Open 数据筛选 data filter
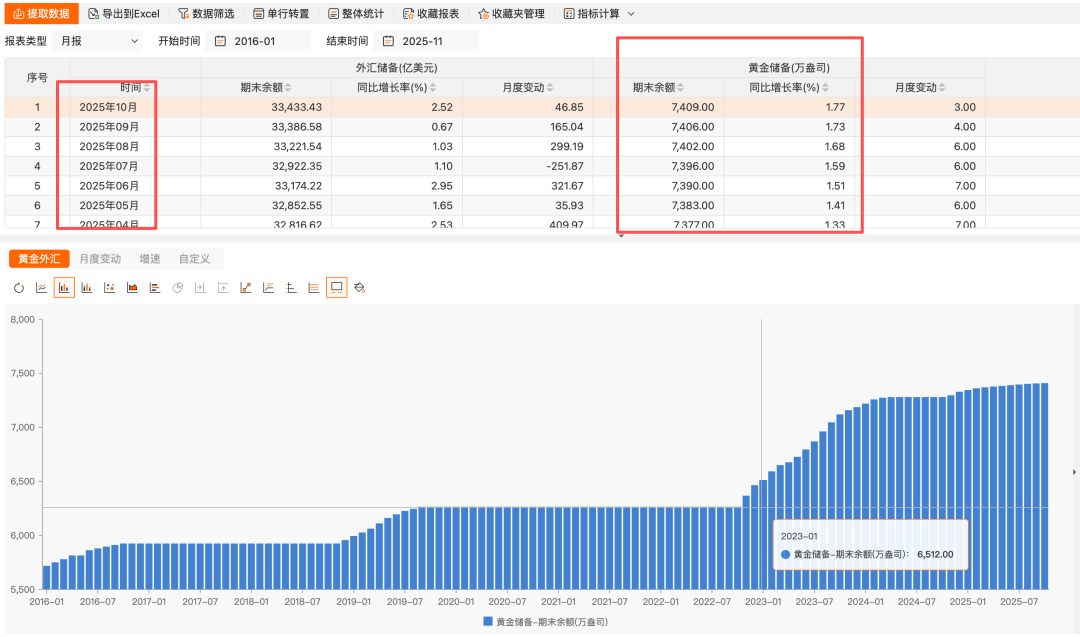1080x637 pixels. (206, 14)
